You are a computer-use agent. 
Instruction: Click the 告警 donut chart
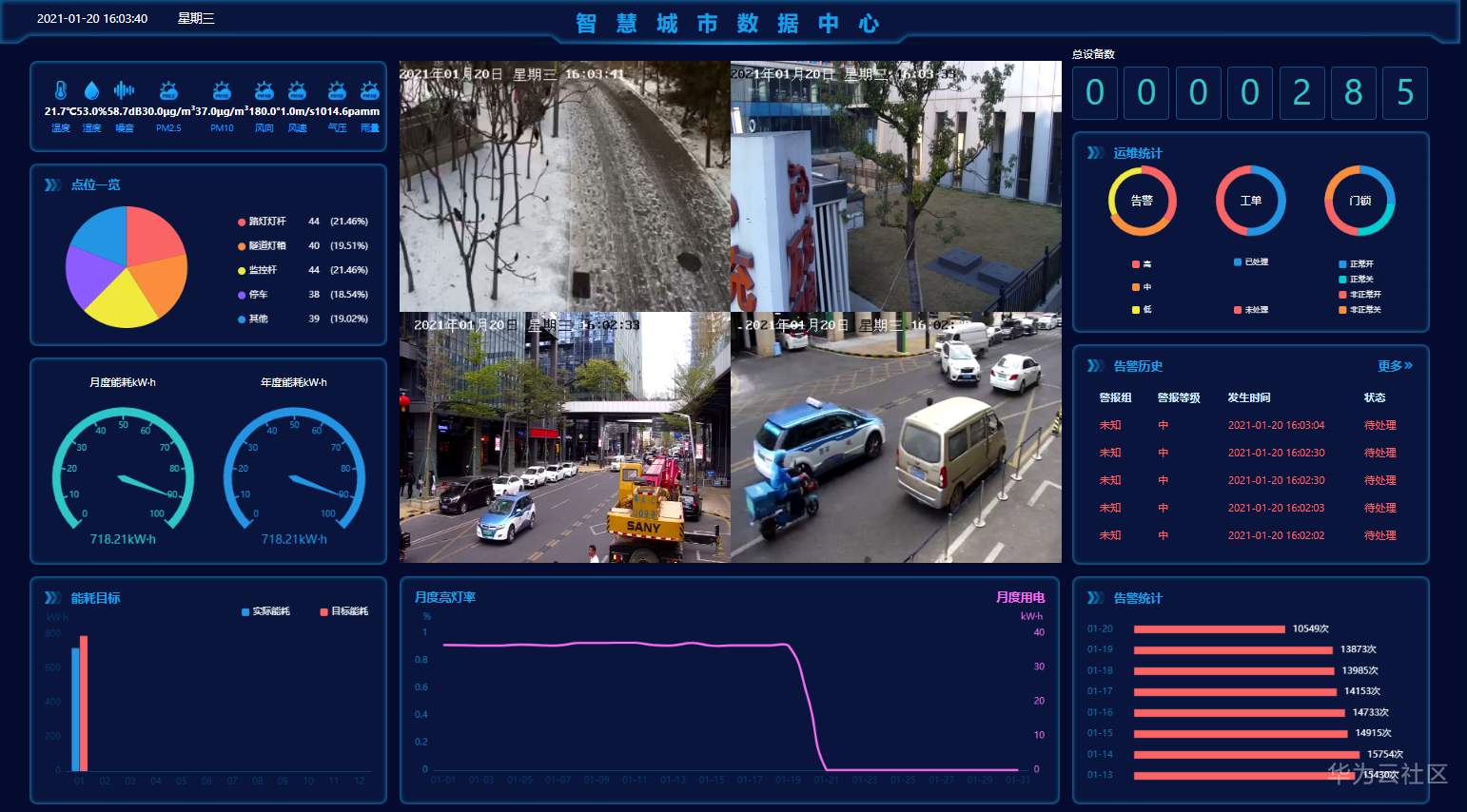point(1142,201)
